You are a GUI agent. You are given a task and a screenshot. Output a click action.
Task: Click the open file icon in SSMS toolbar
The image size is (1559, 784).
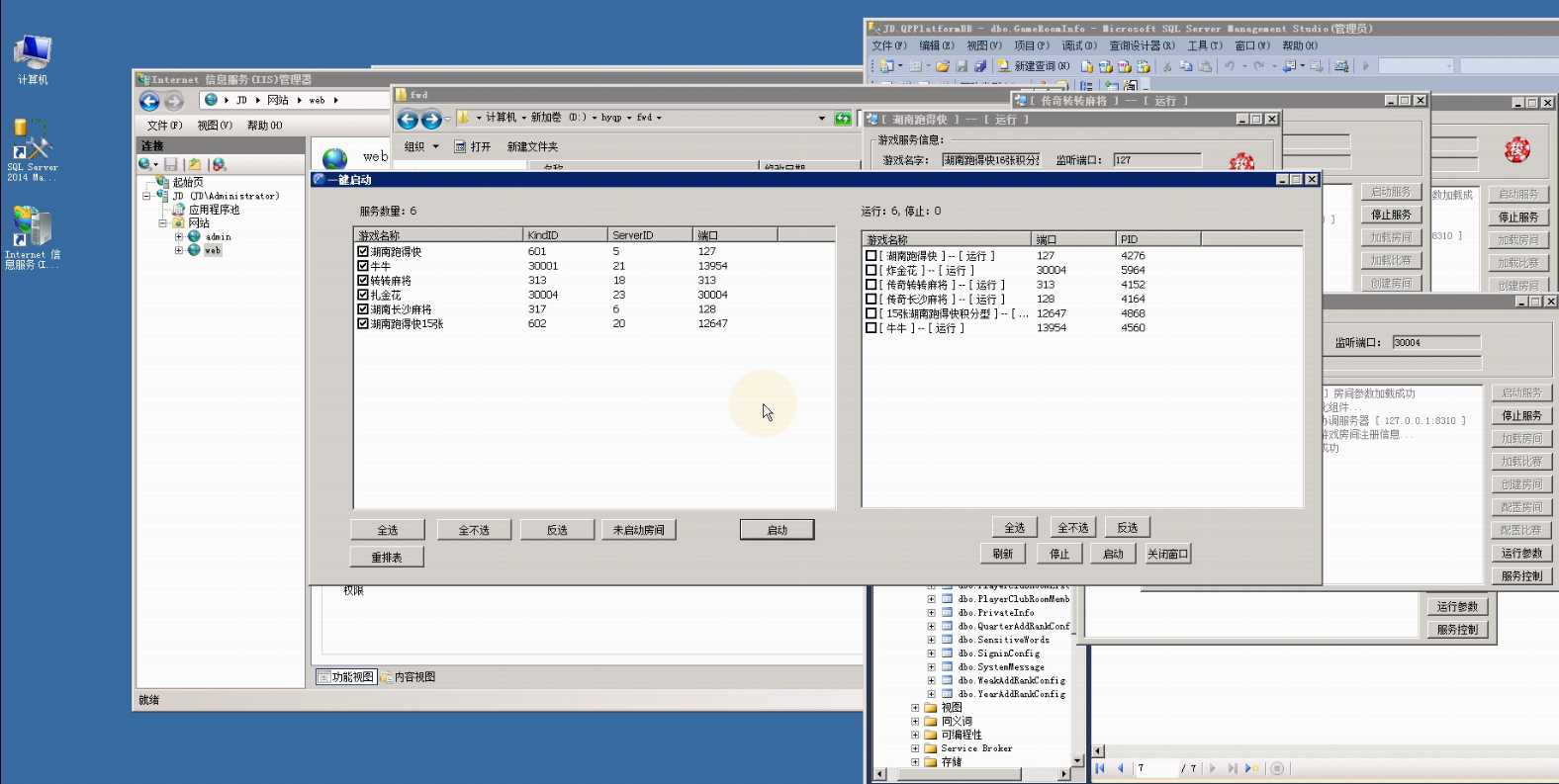tap(943, 66)
